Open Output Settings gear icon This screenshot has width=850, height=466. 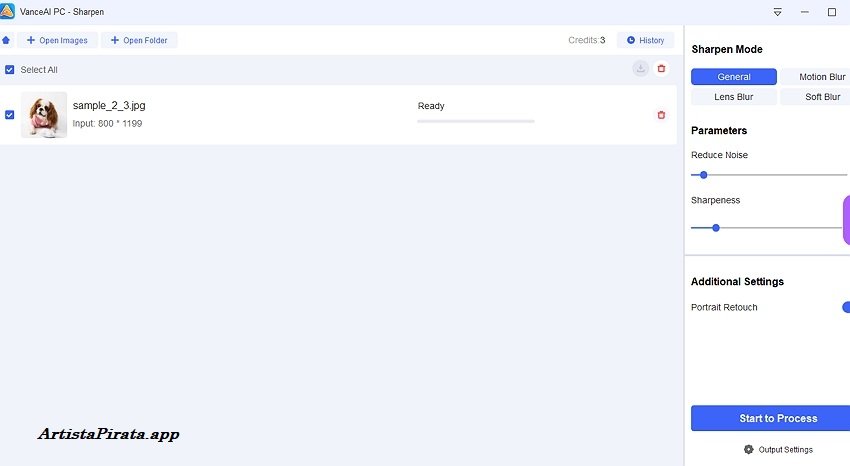[749, 449]
